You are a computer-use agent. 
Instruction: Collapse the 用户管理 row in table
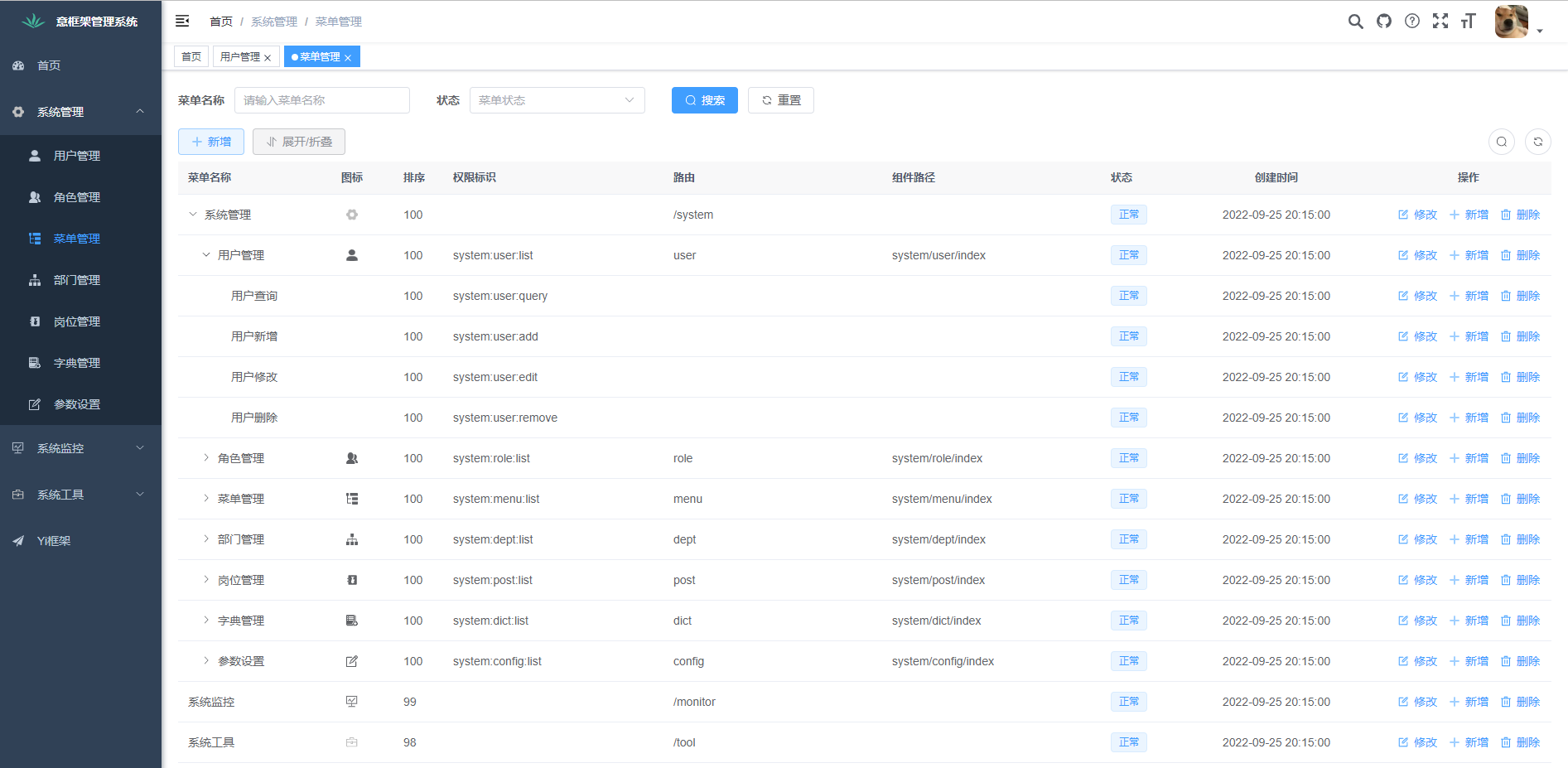point(206,255)
